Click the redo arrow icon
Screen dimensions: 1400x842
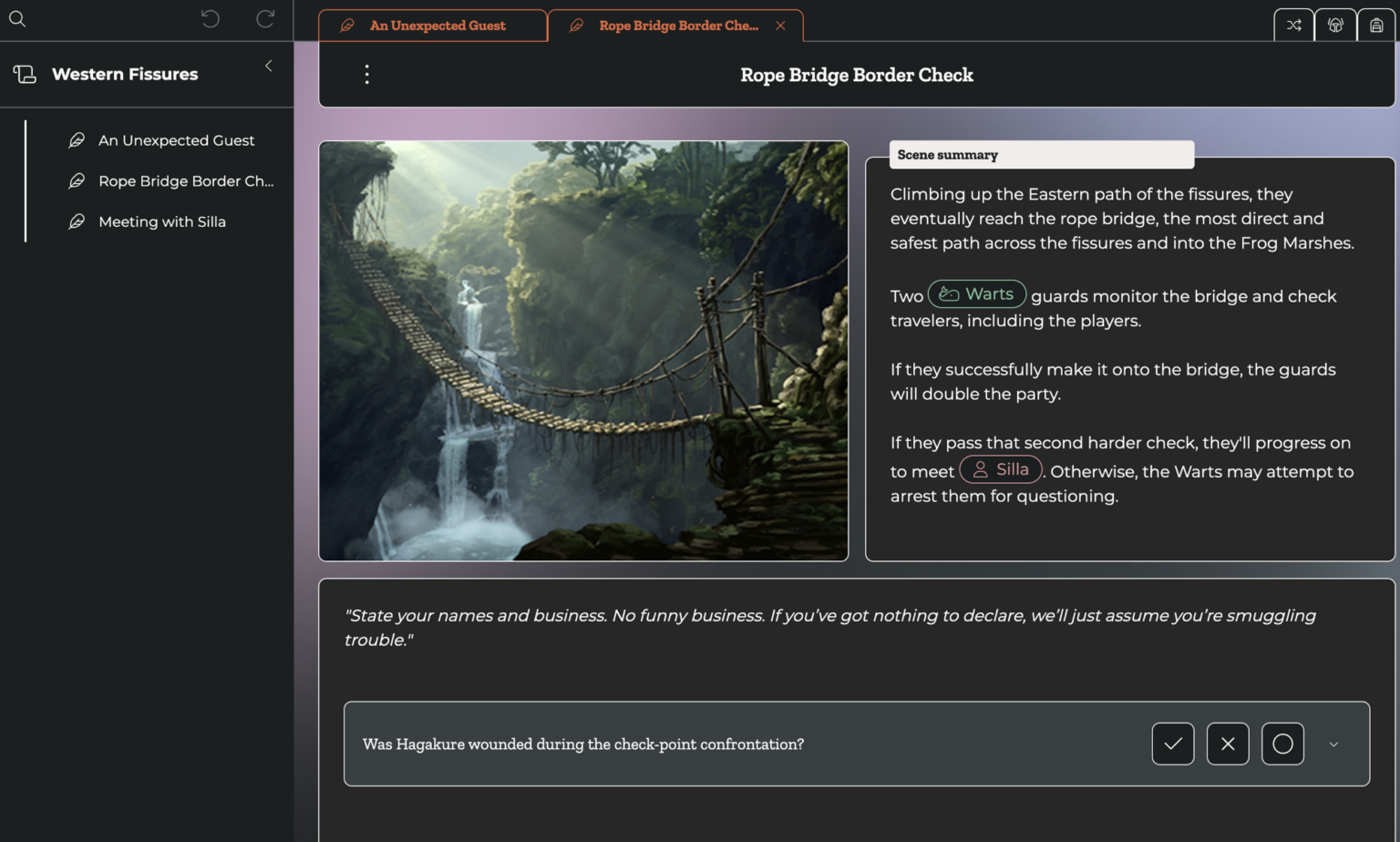tap(265, 19)
